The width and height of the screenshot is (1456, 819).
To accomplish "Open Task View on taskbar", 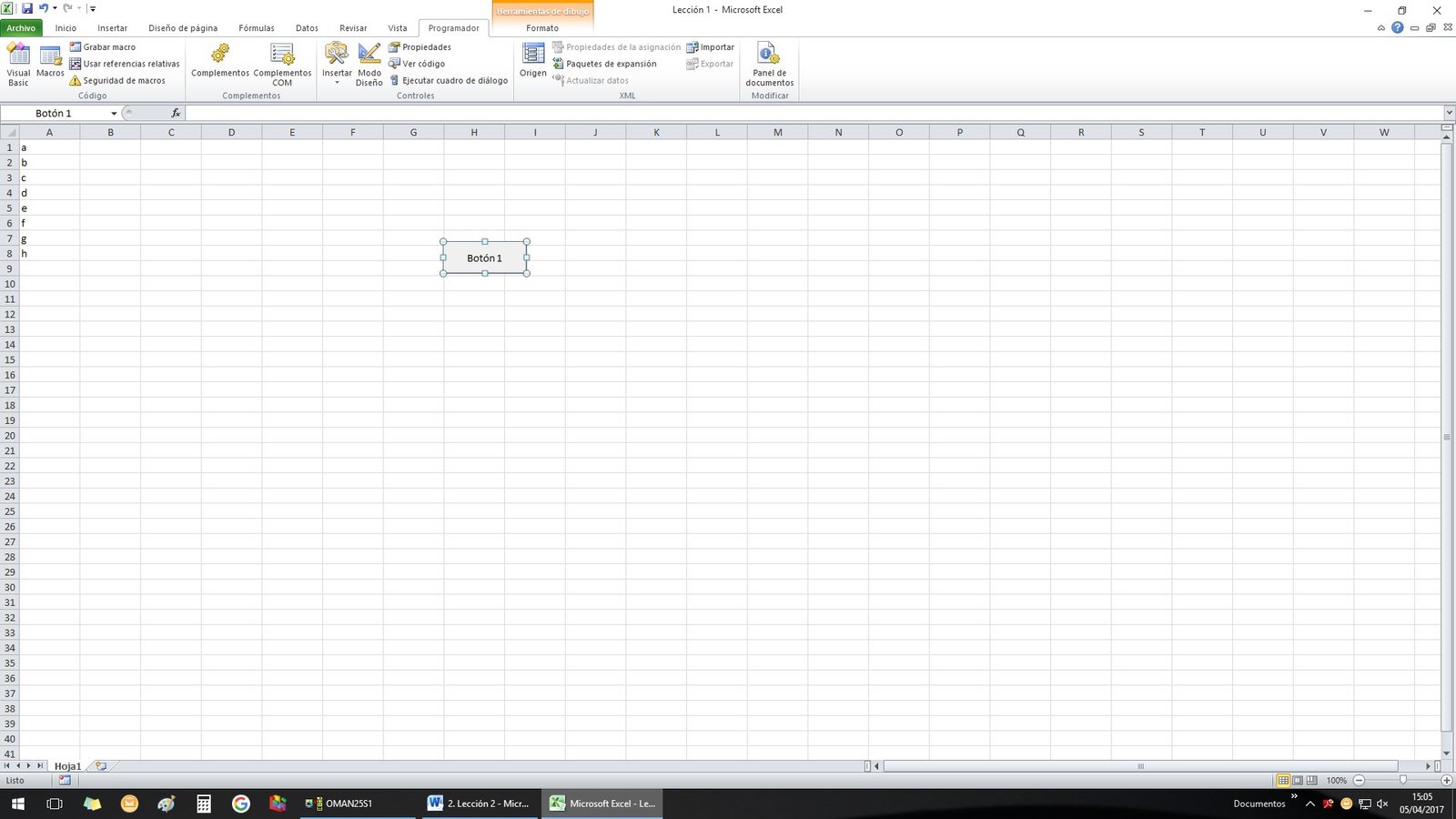I will point(55,804).
